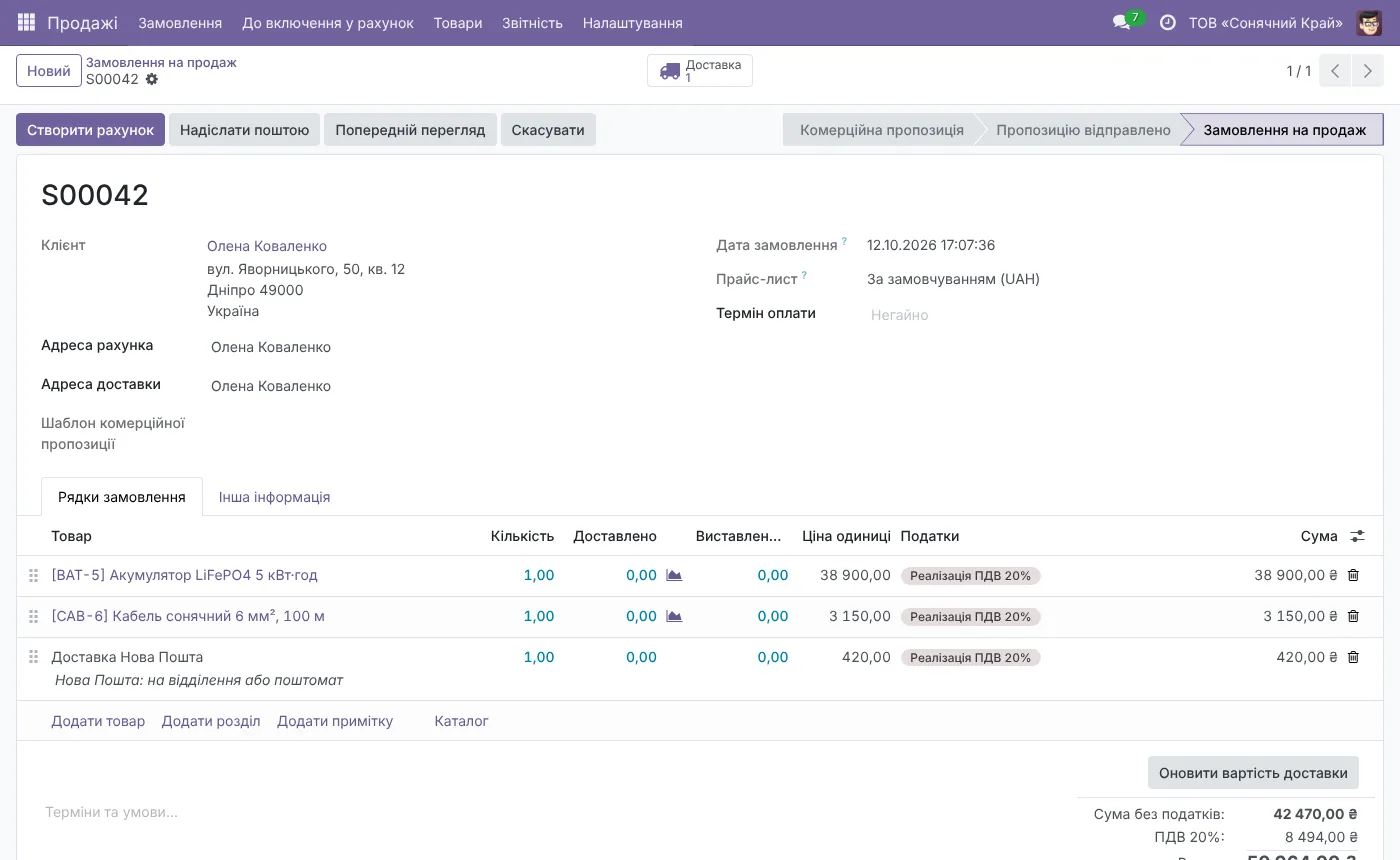Open the apps grid menu

26,22
